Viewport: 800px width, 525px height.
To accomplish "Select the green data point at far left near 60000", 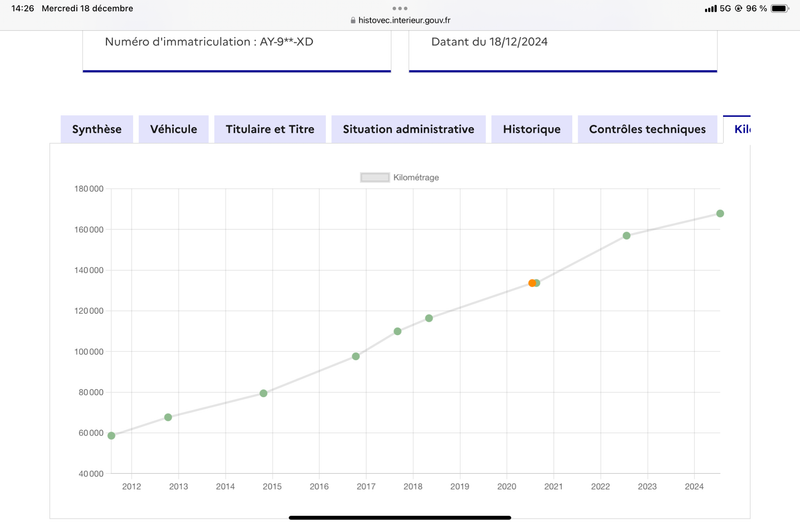I will click(x=111, y=436).
